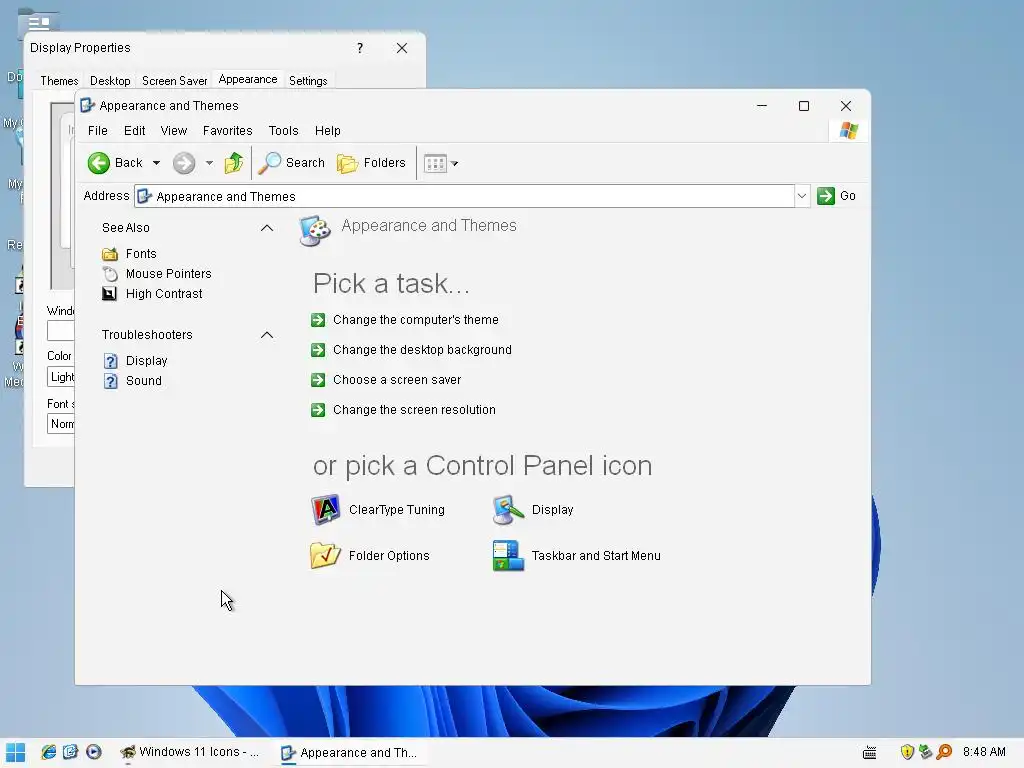This screenshot has width=1024, height=768.
Task: Click Appearance and Th... taskbar button
Action: [351, 752]
